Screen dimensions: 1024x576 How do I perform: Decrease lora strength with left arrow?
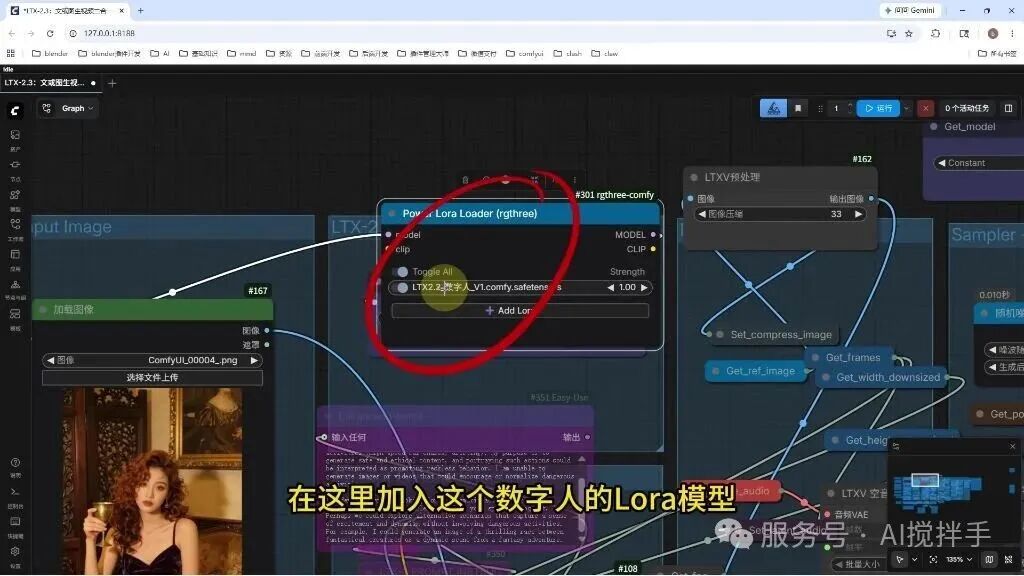[611, 287]
